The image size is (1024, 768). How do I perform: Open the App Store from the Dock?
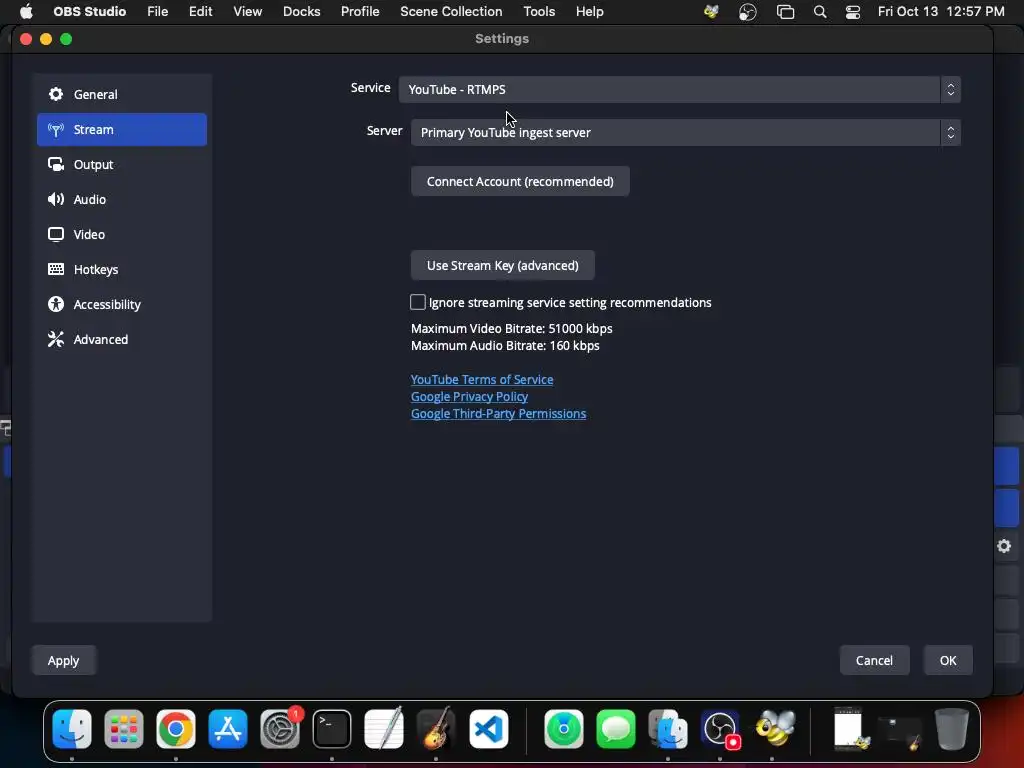[x=228, y=728]
